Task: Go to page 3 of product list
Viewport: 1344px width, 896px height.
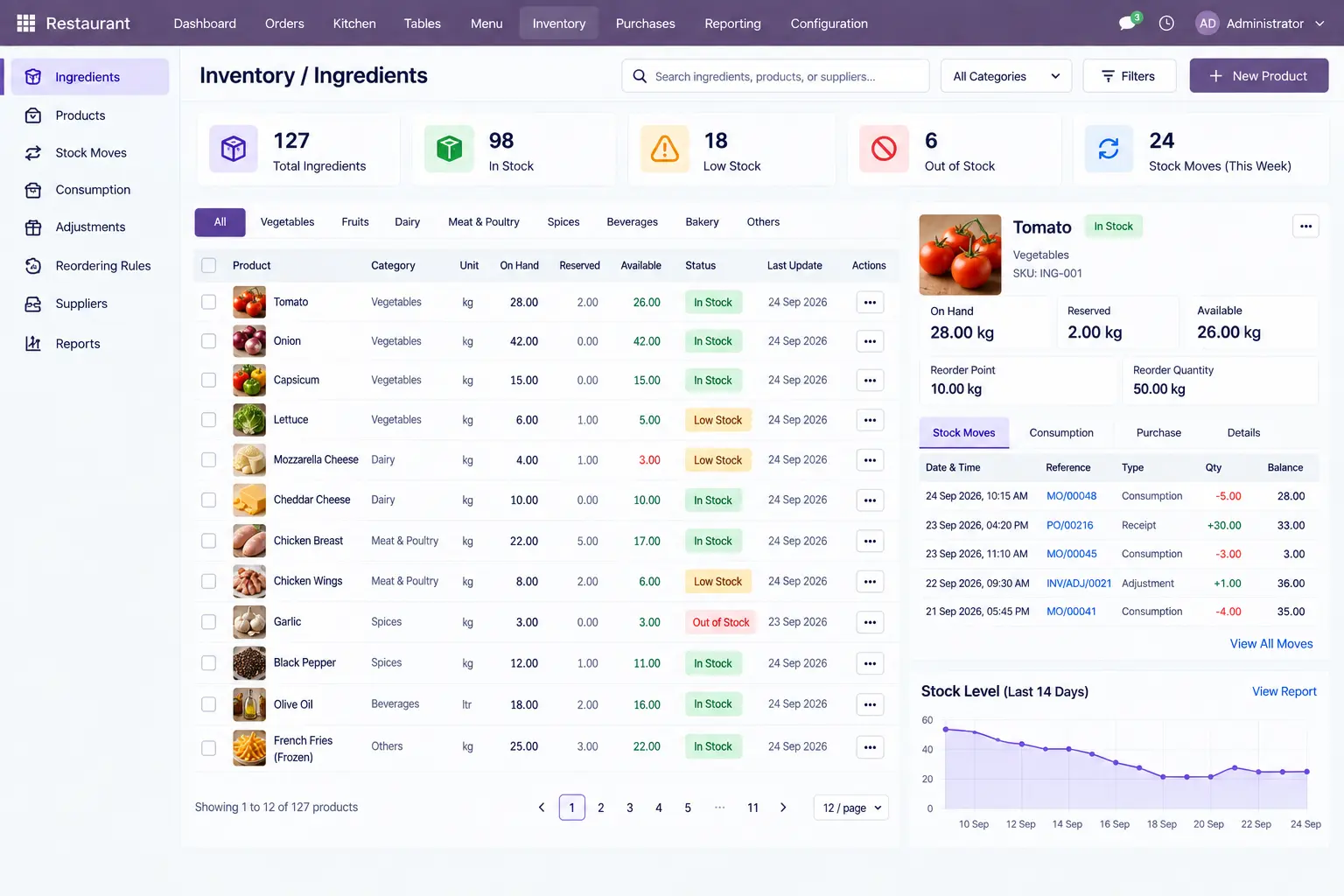Action: pos(630,808)
